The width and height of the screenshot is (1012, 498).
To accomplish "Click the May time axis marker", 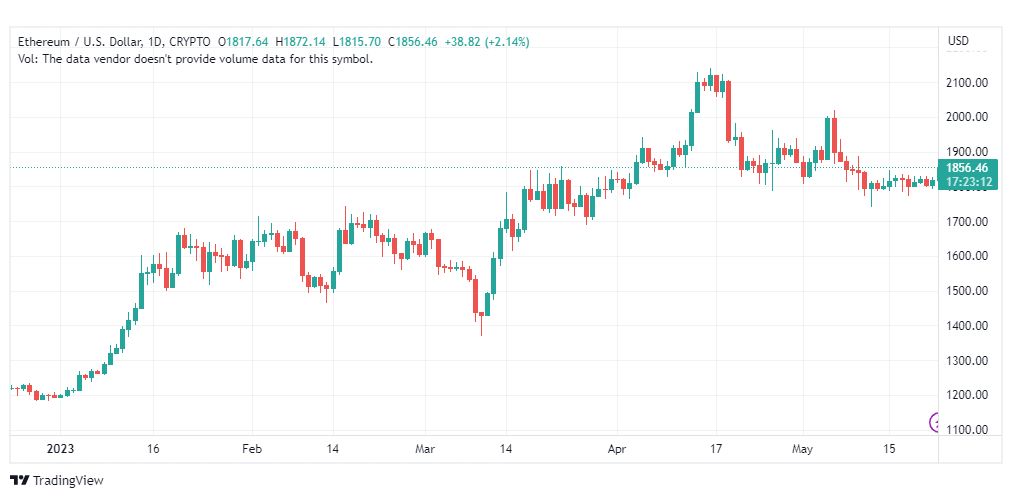I will pos(803,449).
